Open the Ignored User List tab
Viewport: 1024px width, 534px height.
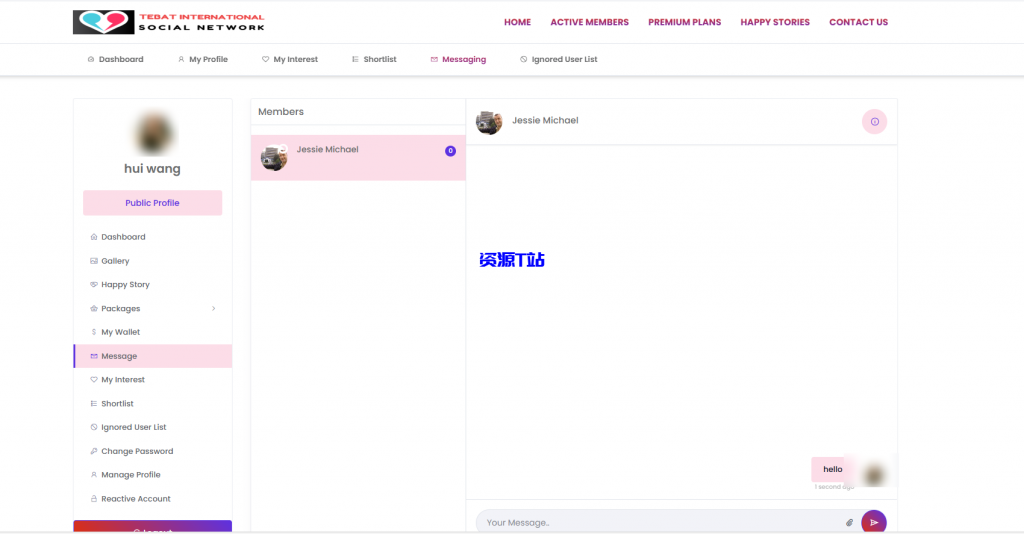click(x=558, y=60)
